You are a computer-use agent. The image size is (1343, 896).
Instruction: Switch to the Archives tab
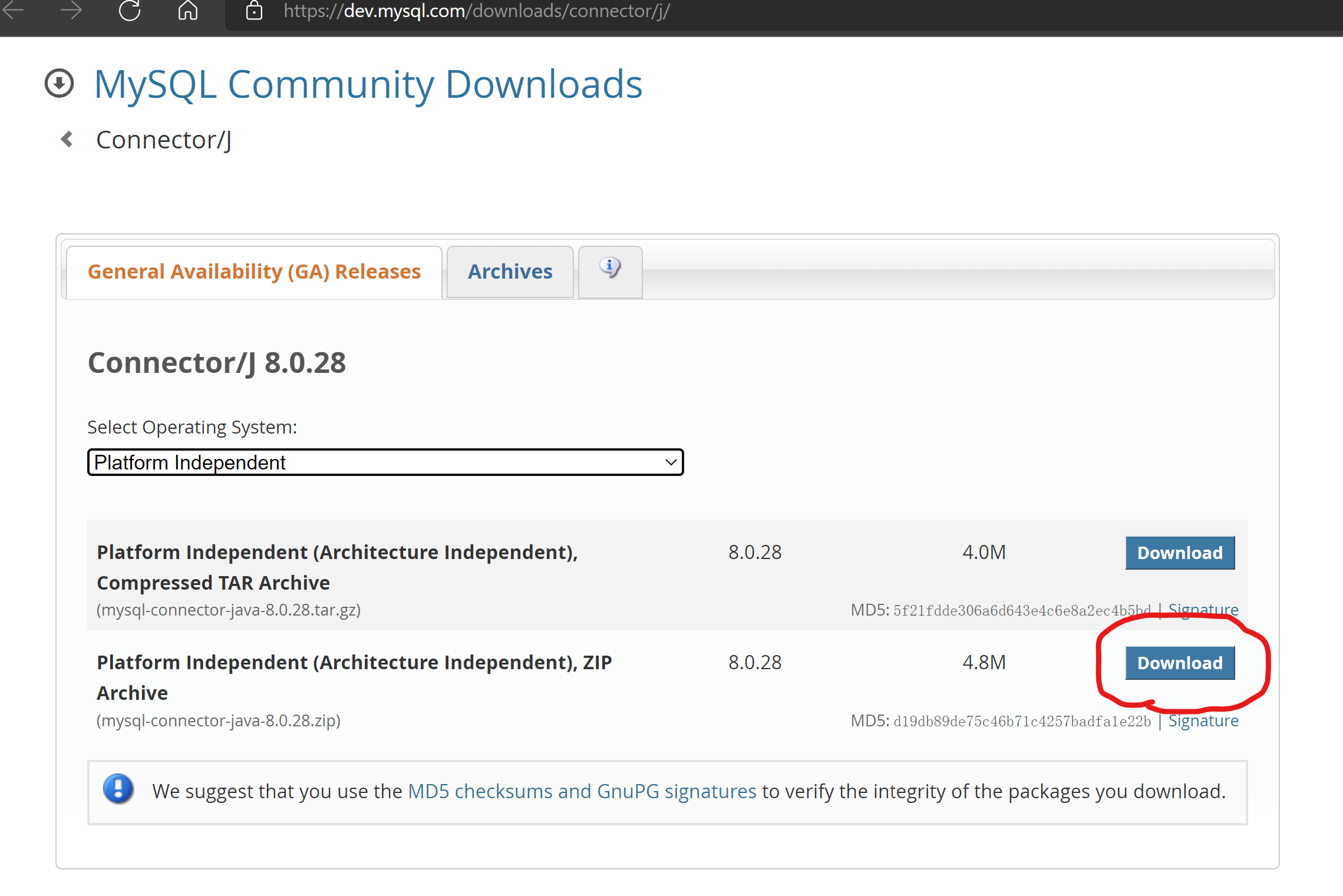[x=510, y=272]
